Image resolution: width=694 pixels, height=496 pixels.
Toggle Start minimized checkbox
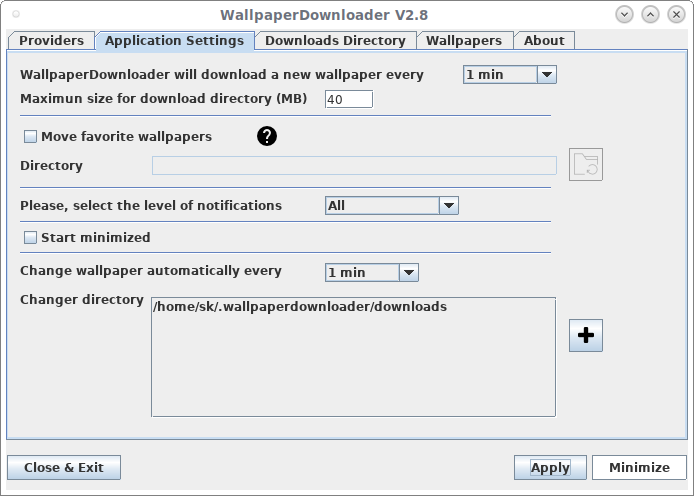point(30,238)
